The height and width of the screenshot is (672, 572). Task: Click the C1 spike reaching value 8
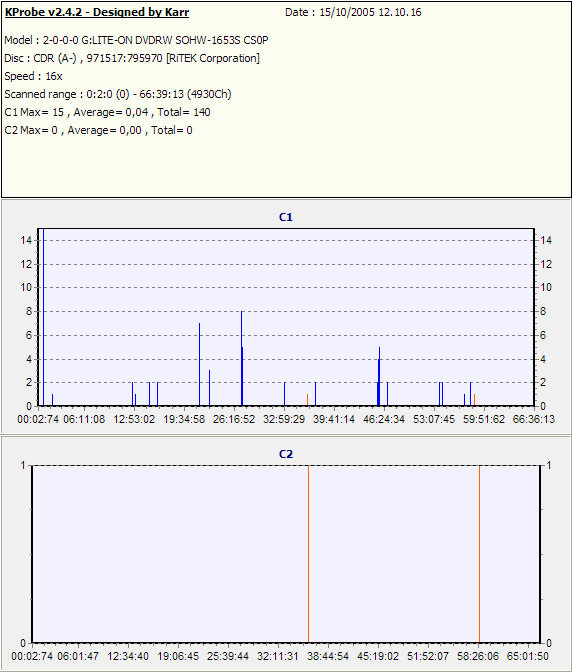[x=242, y=358]
